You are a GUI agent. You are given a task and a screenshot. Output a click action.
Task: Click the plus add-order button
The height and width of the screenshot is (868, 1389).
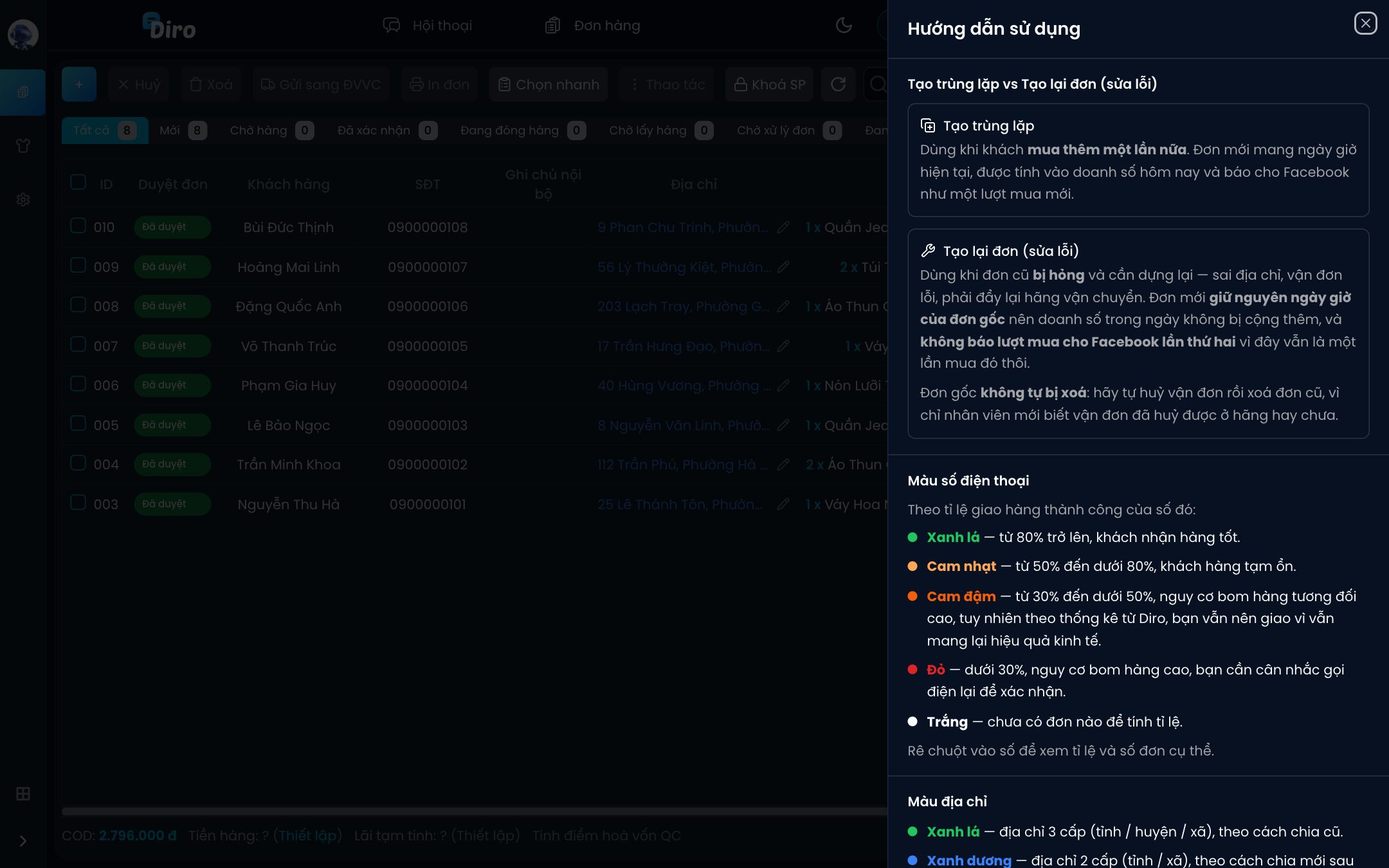click(79, 84)
